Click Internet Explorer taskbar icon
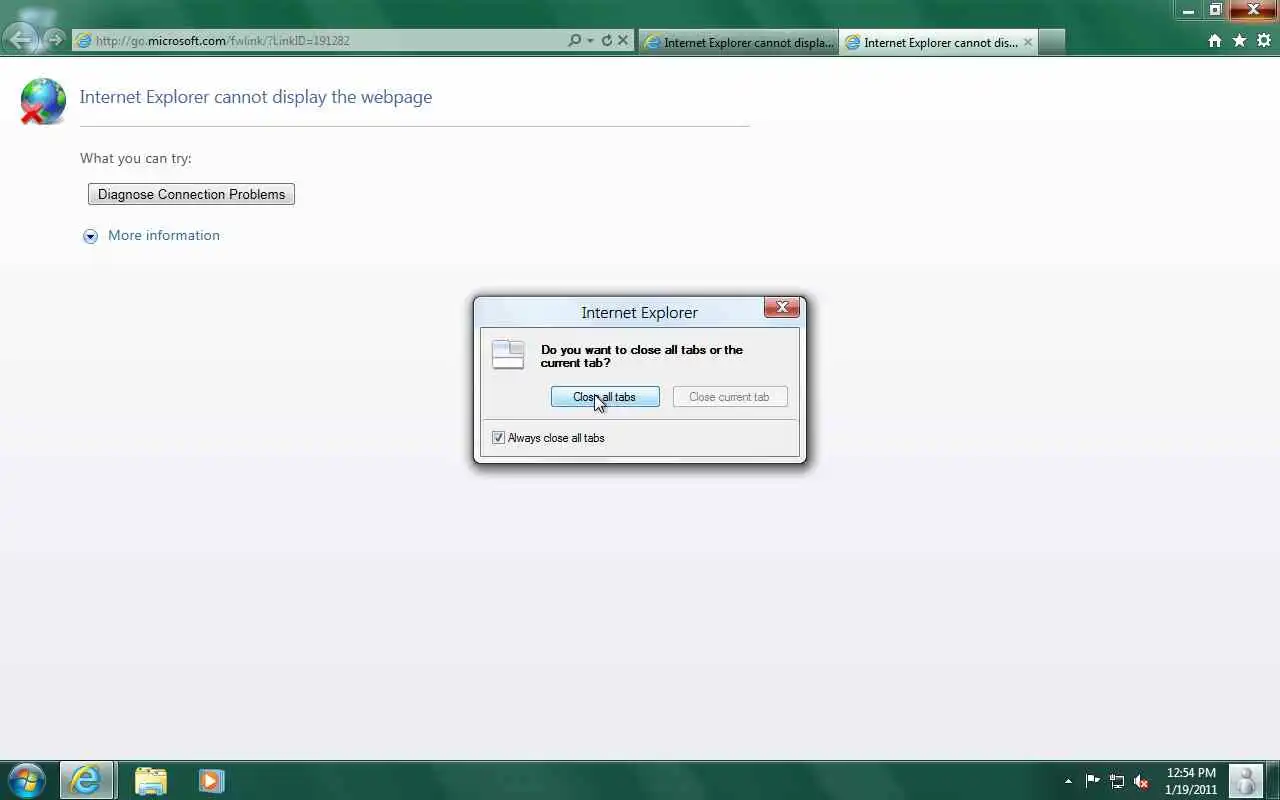The image size is (1280, 800). point(86,780)
